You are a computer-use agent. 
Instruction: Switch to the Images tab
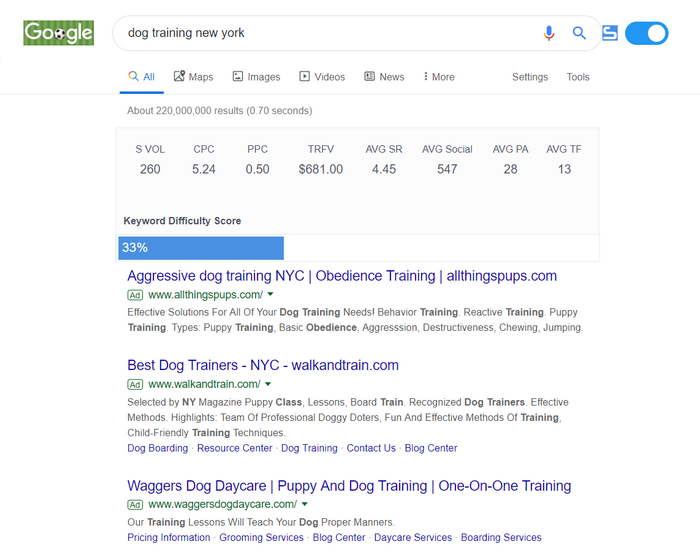pos(256,77)
